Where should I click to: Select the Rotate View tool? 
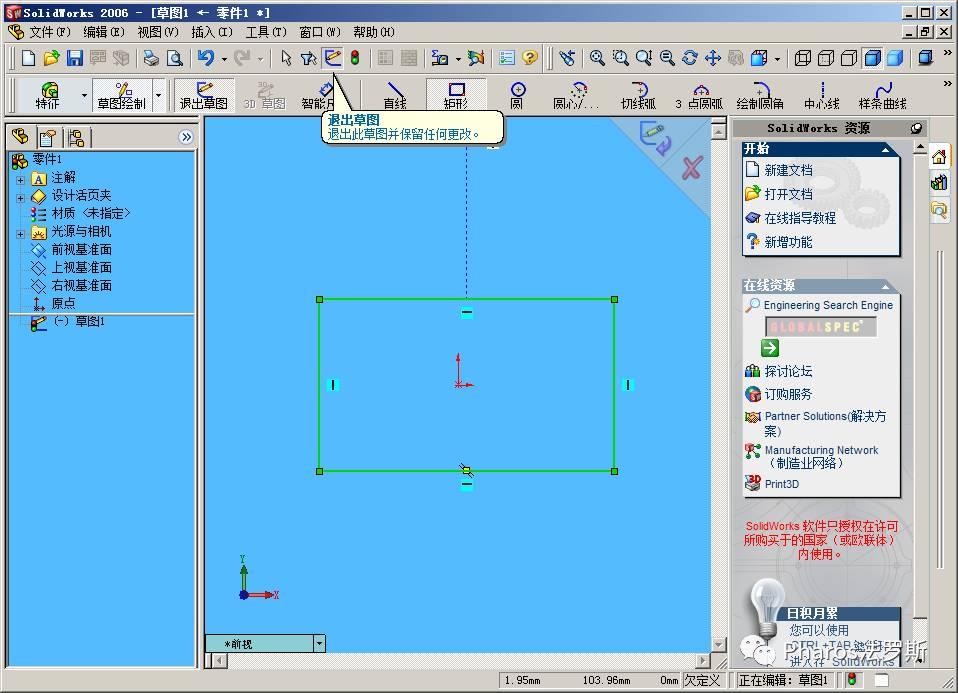click(690, 58)
